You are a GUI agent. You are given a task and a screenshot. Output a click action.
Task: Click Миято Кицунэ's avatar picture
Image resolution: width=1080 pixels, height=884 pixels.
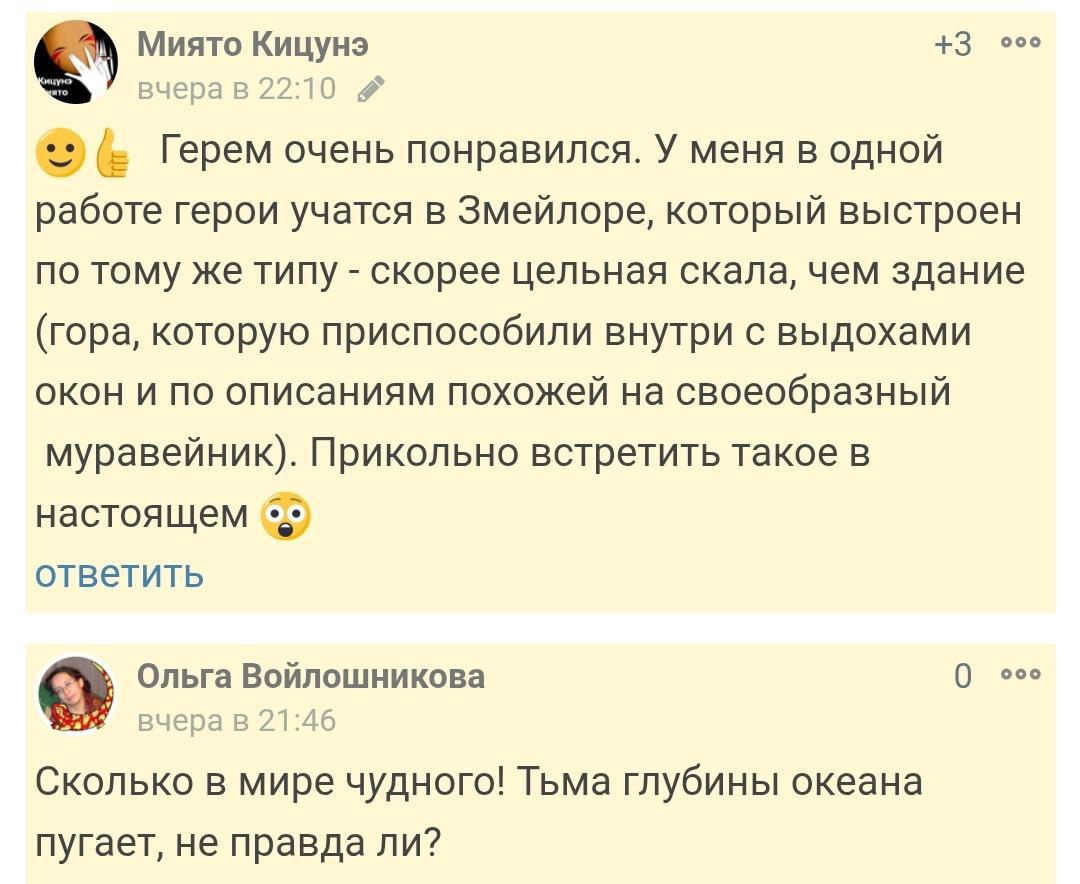(x=76, y=62)
